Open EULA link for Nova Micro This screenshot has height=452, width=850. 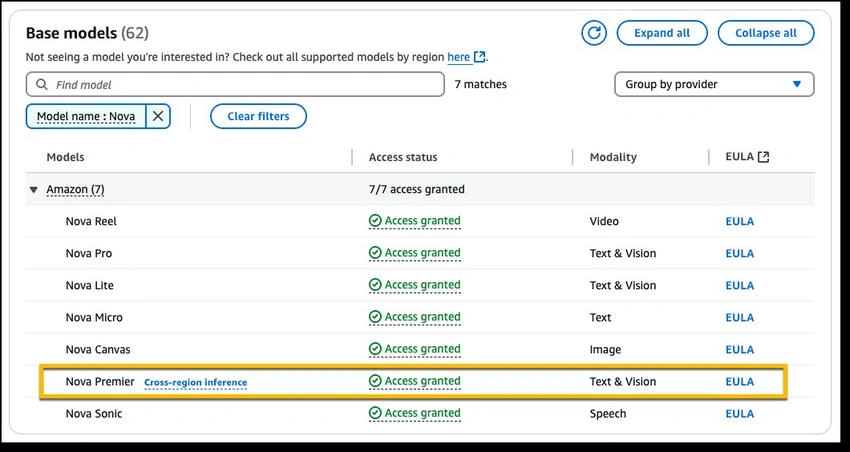pos(739,318)
